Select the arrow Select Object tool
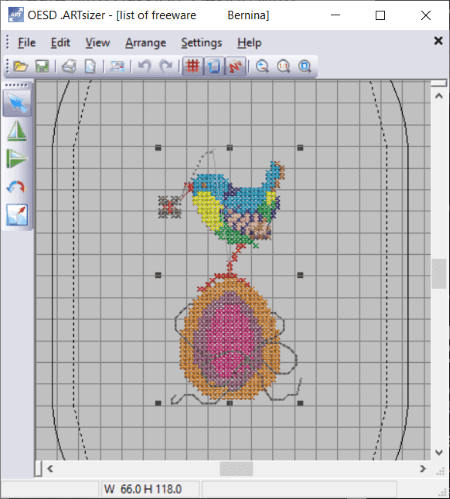The image size is (450, 499). pos(17,103)
